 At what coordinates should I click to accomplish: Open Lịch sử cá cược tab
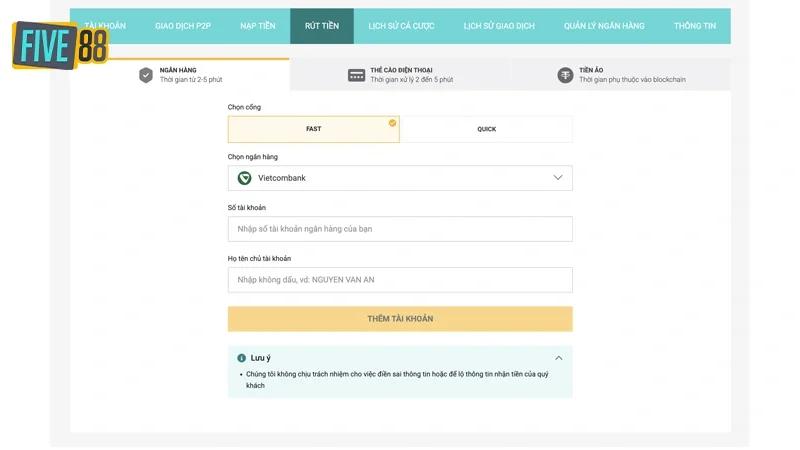pos(402,26)
